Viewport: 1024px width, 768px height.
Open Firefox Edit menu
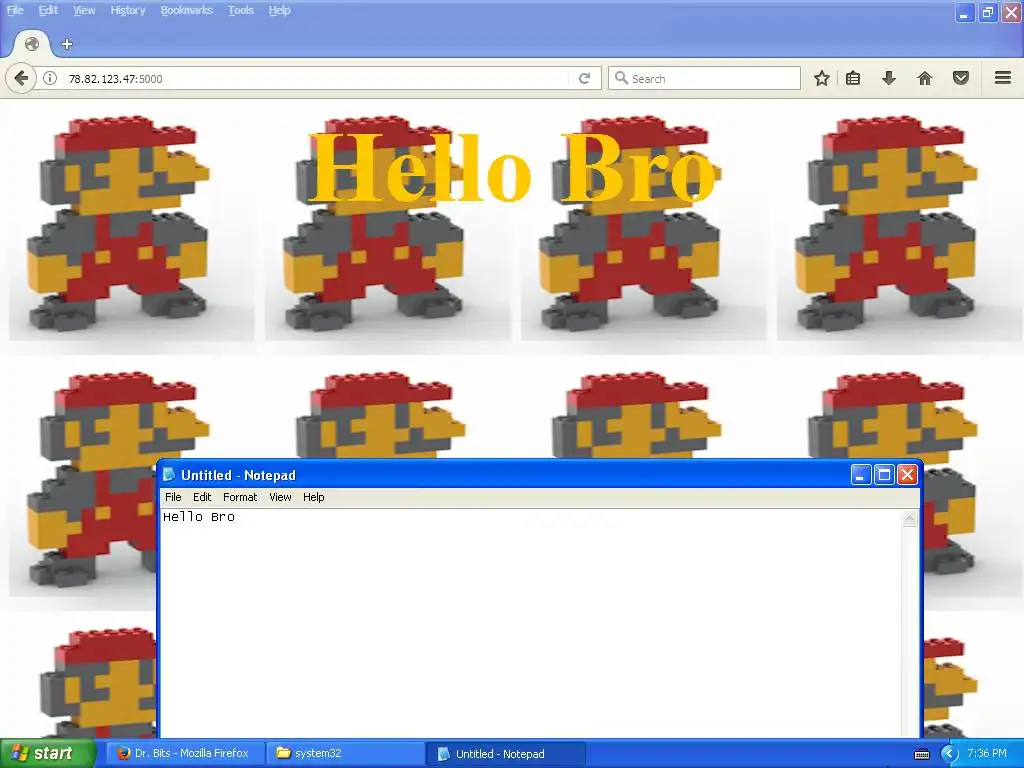(x=48, y=10)
